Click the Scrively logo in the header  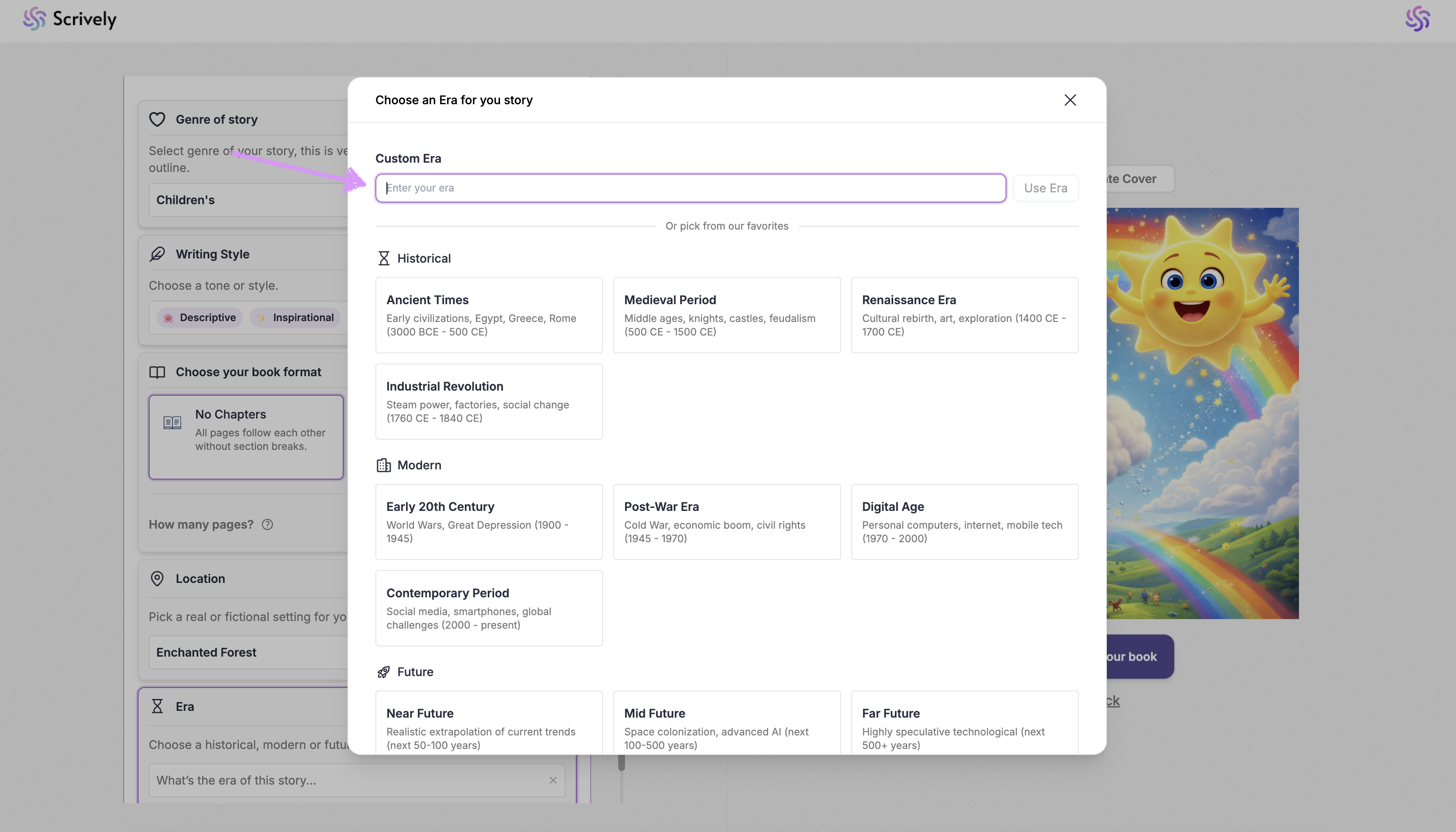(x=69, y=19)
